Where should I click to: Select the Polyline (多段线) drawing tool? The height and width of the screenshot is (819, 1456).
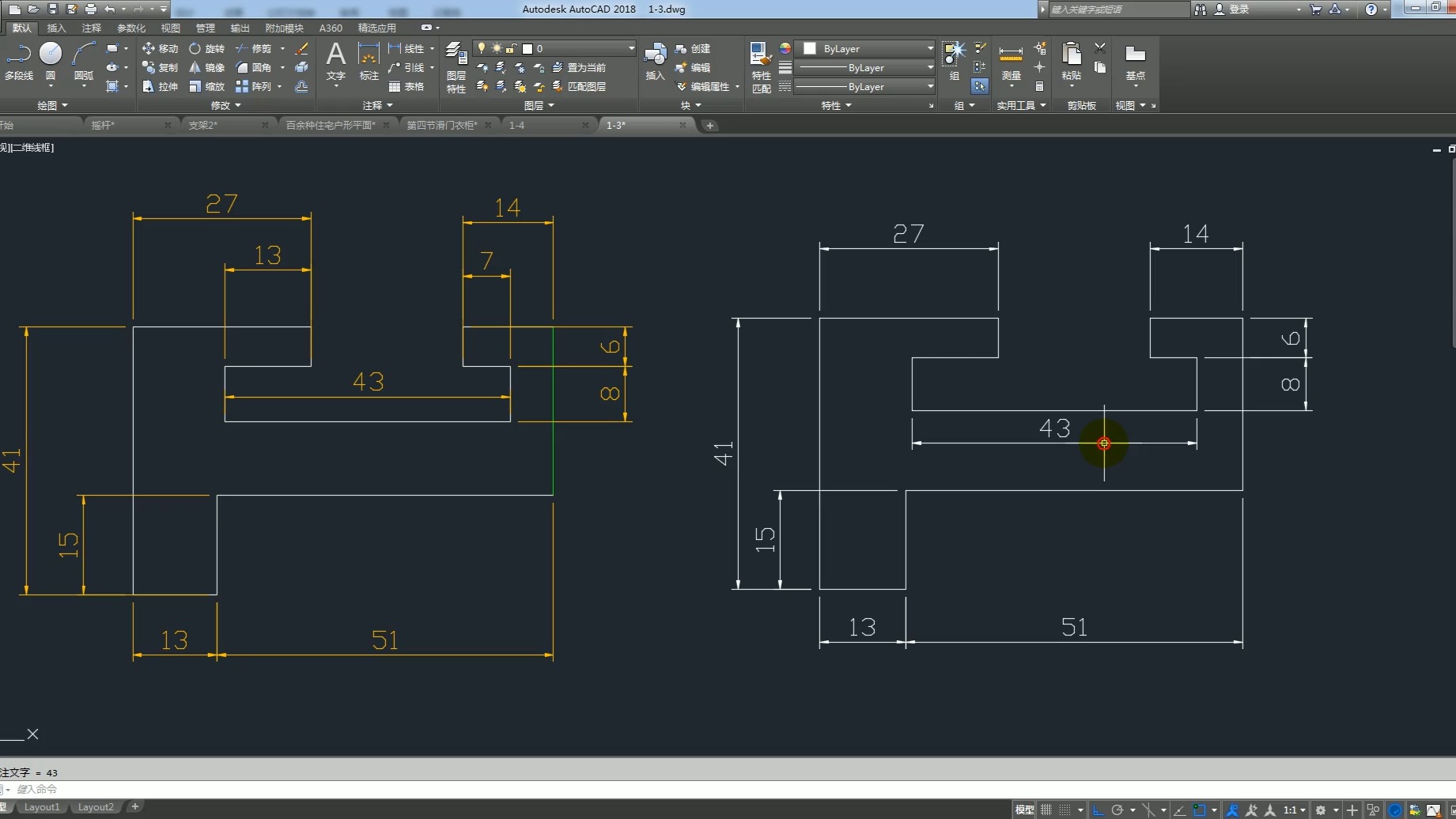[x=19, y=62]
